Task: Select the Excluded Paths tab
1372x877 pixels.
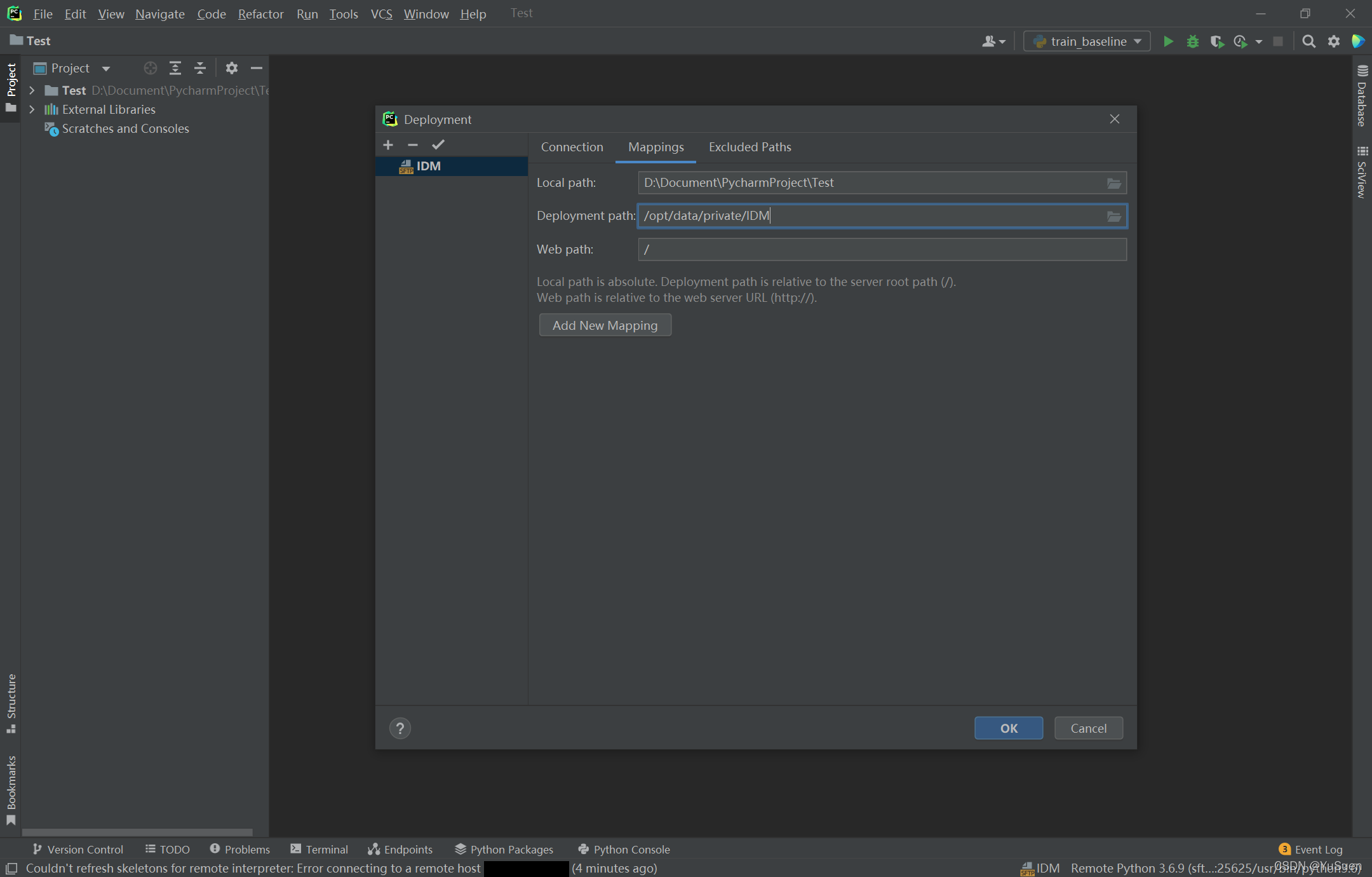Action: click(x=751, y=146)
